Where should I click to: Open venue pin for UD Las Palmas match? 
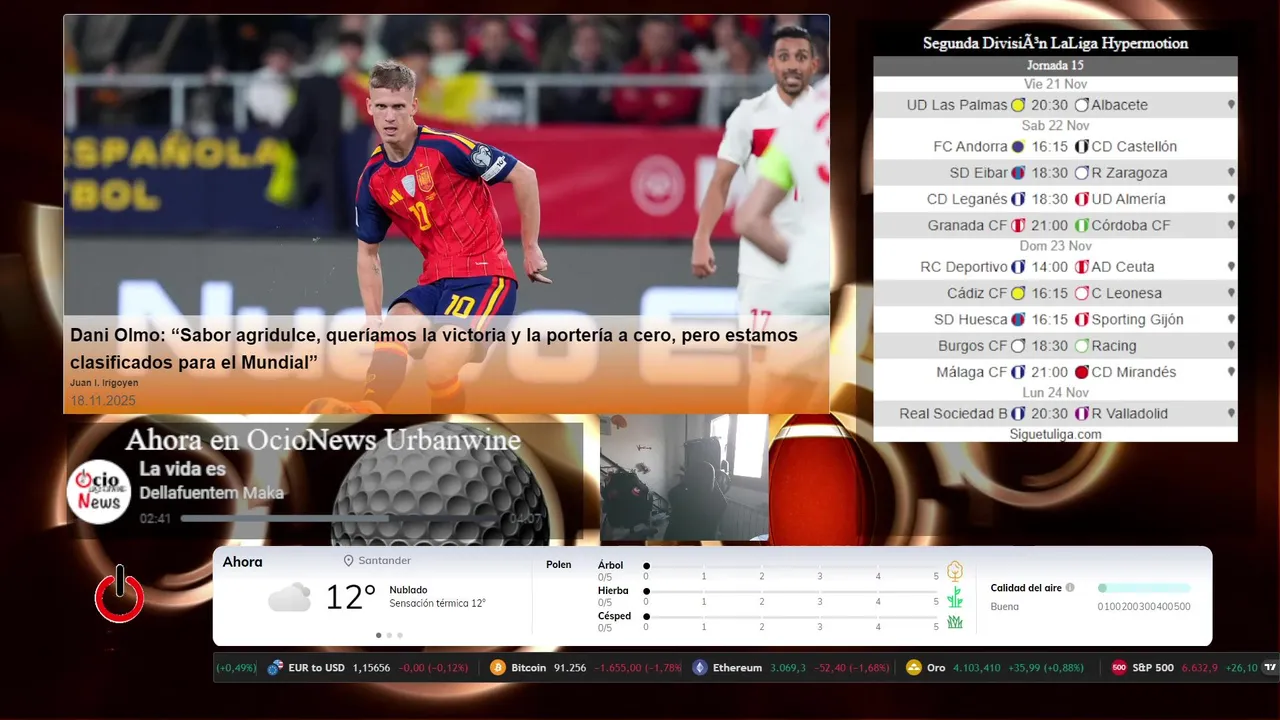1231,105
